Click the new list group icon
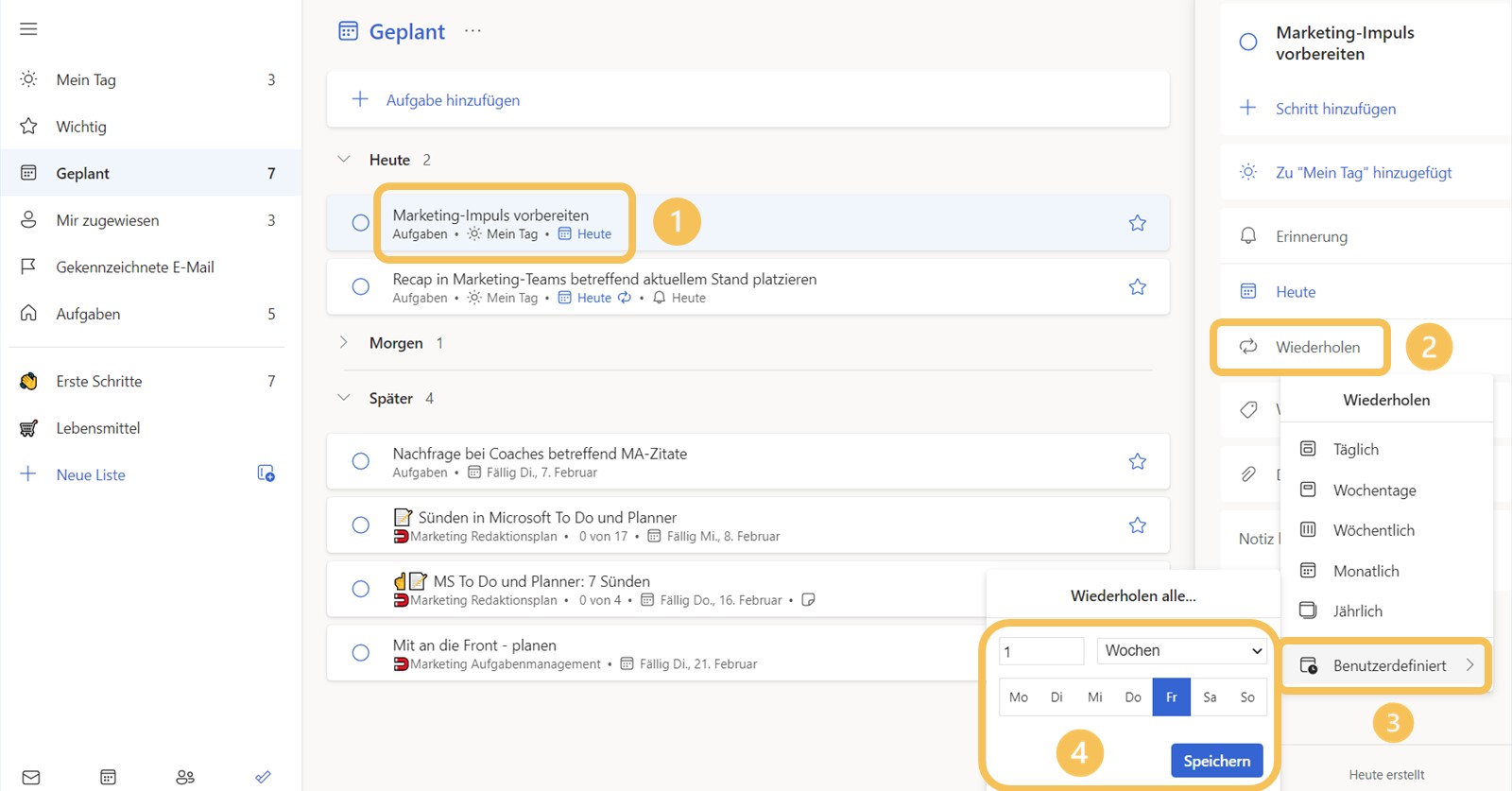This screenshot has width=1512, height=791. [266, 473]
